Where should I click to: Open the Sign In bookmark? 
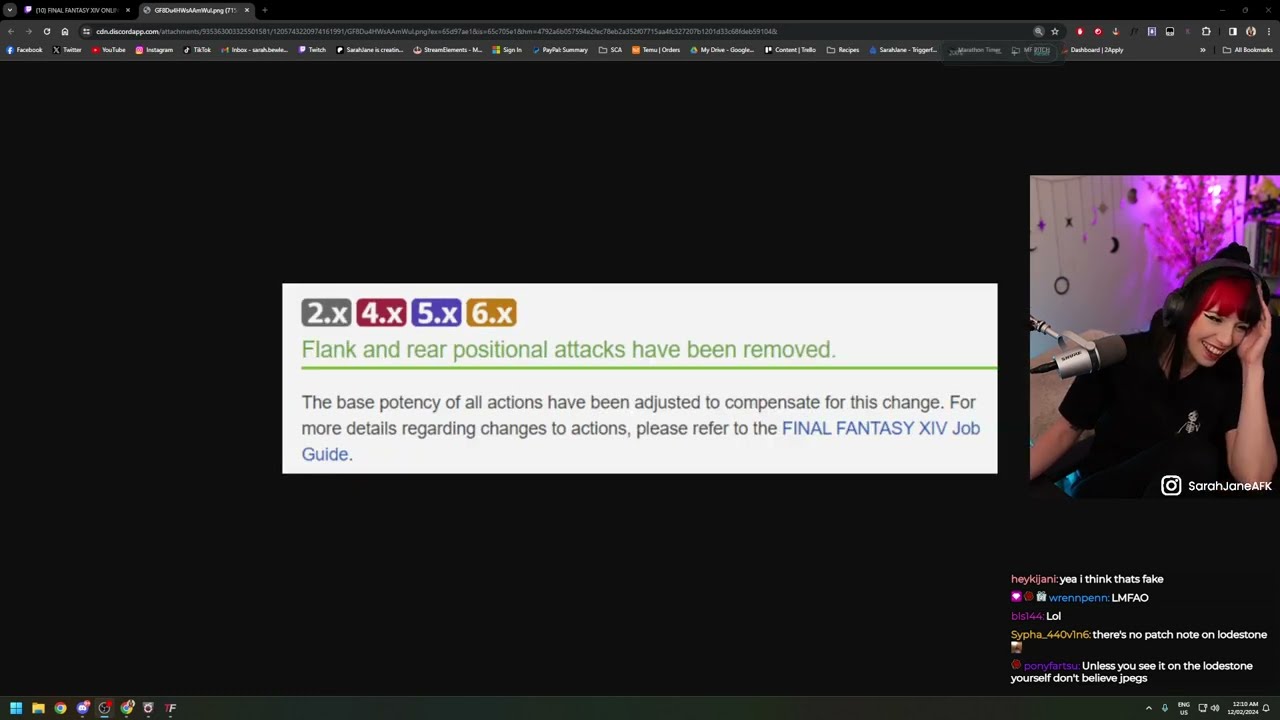pyautogui.click(x=507, y=50)
